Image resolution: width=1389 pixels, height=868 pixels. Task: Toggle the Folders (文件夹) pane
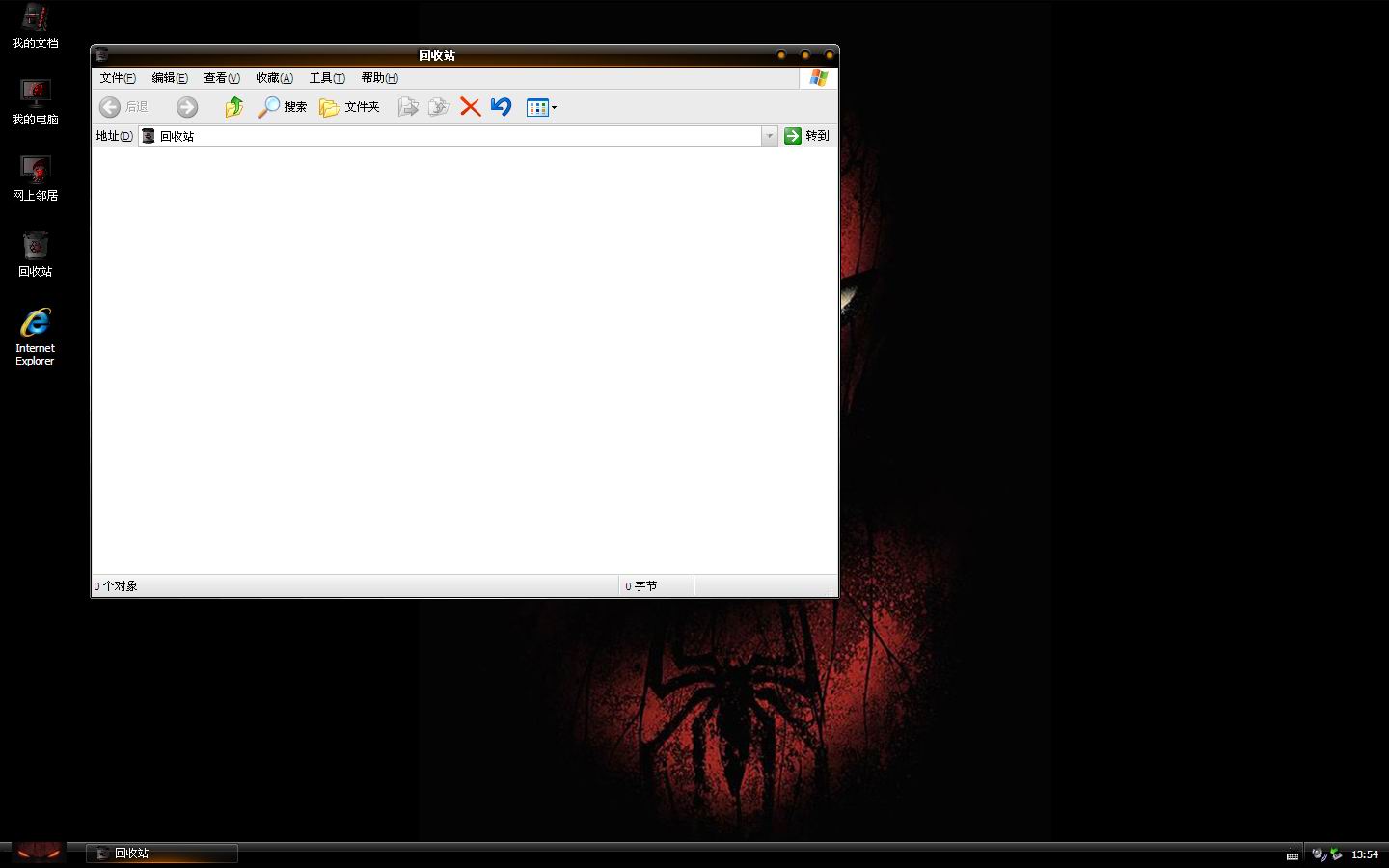coord(349,107)
